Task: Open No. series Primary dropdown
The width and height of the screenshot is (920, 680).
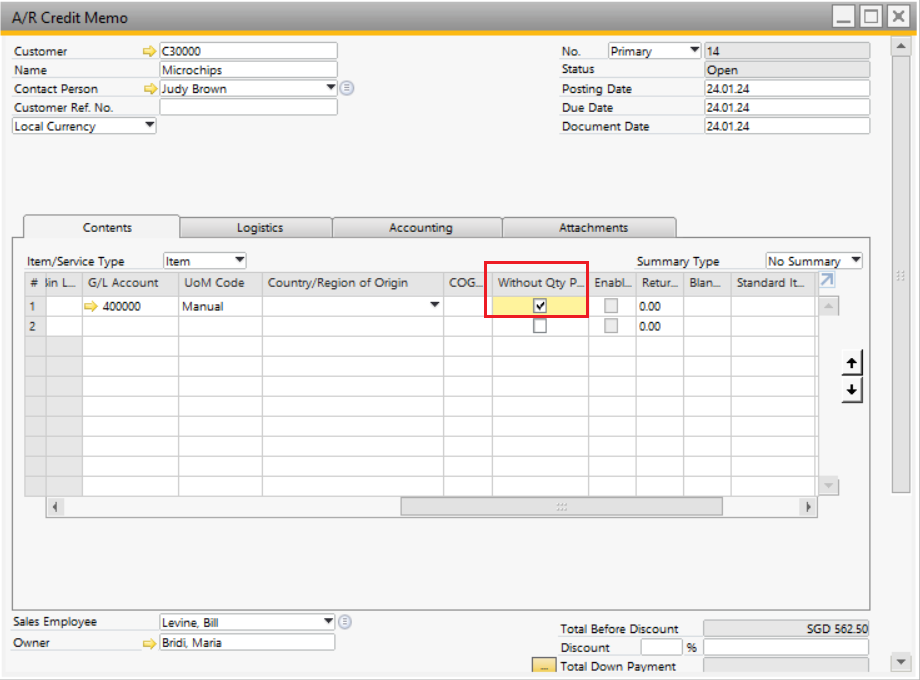Action: coord(694,50)
